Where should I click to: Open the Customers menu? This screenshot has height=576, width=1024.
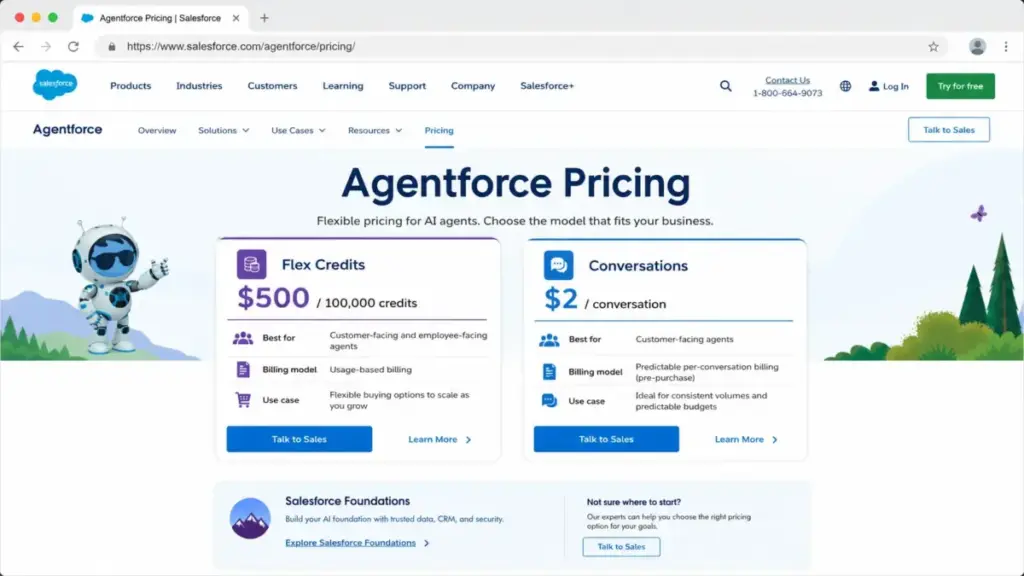click(272, 86)
